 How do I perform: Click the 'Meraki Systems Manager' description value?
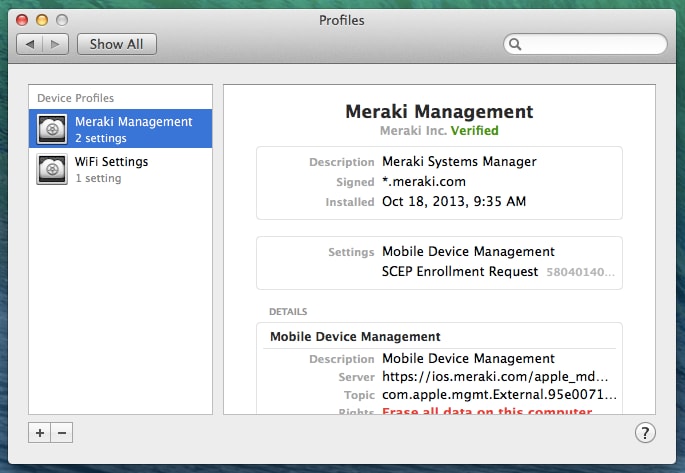point(459,162)
